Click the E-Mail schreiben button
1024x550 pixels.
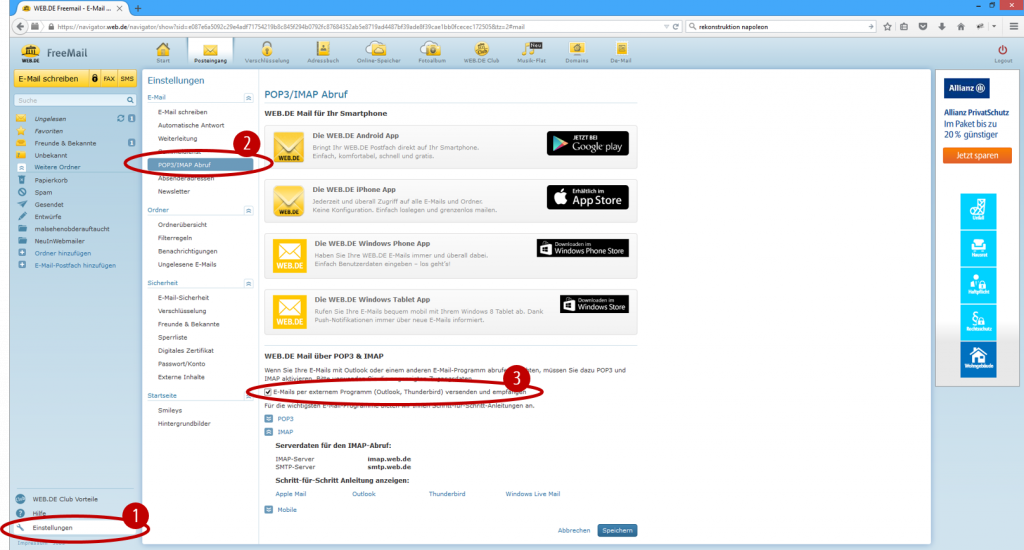51,78
